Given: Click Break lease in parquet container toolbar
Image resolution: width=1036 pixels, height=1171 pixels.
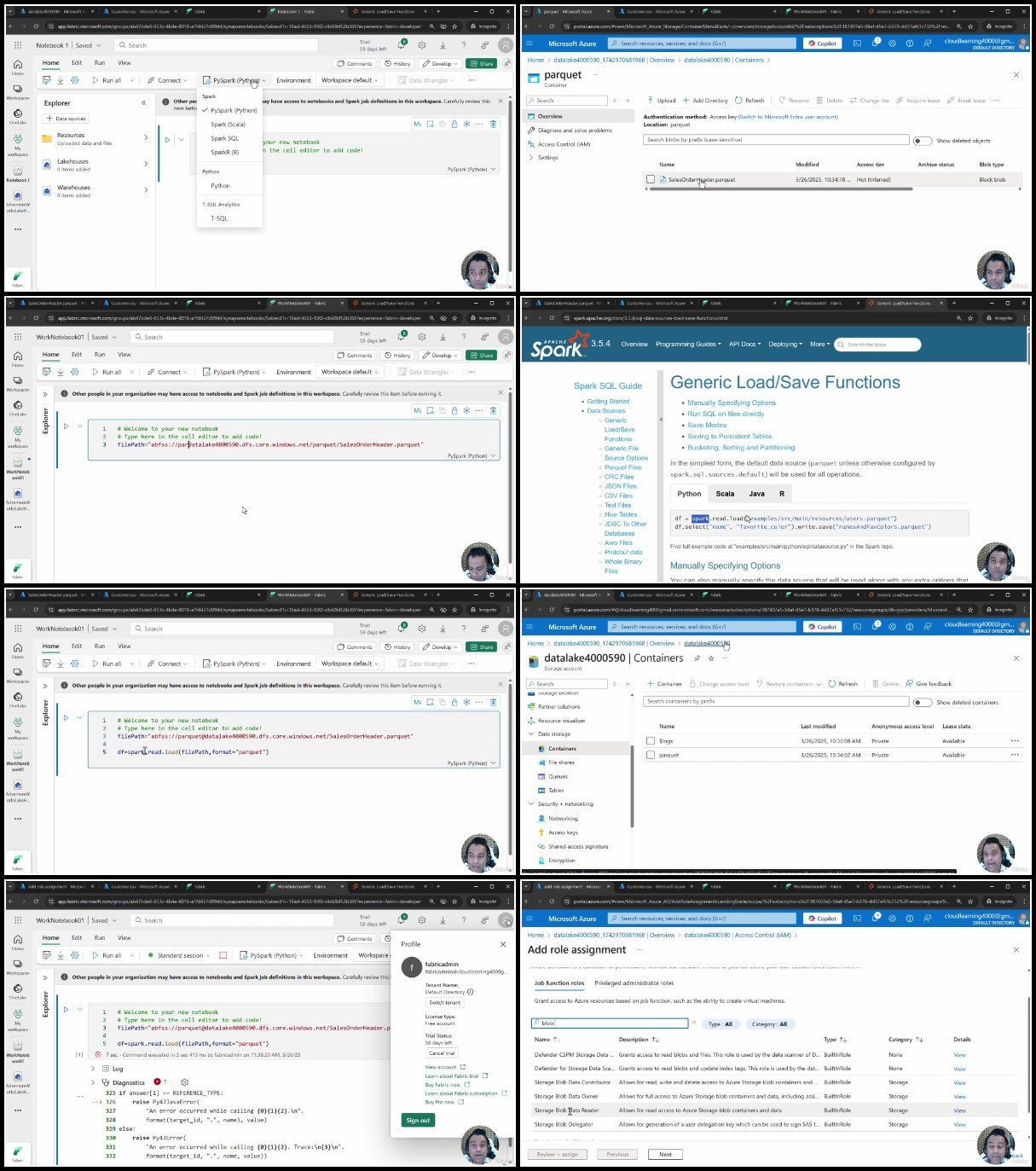Looking at the screenshot, I should tap(966, 100).
